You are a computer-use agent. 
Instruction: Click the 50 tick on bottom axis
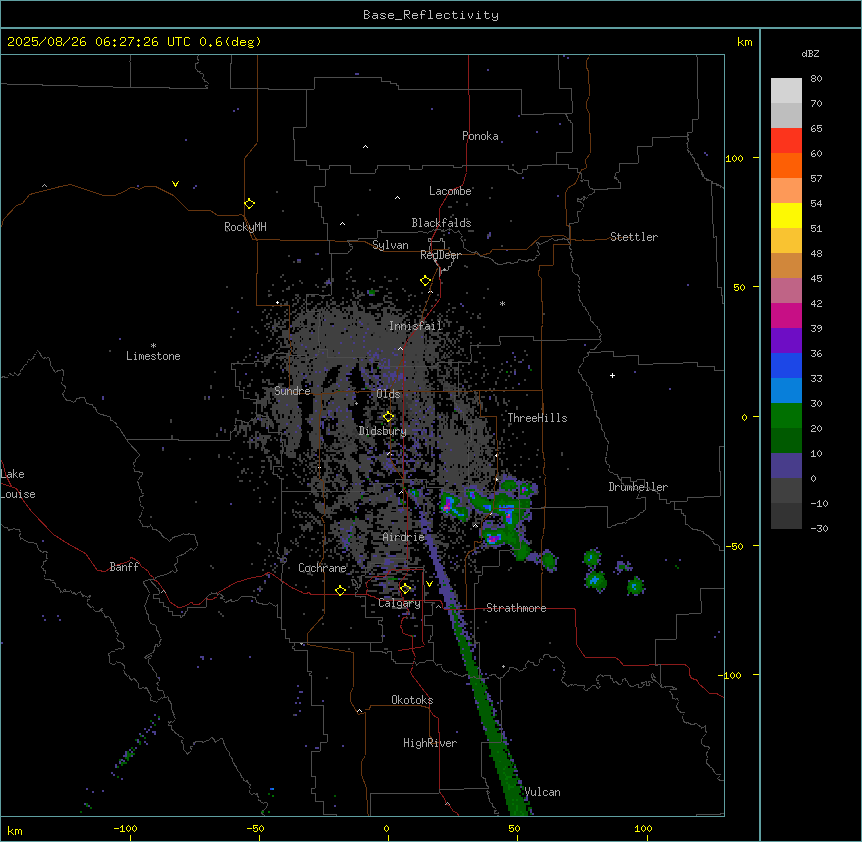tap(514, 828)
